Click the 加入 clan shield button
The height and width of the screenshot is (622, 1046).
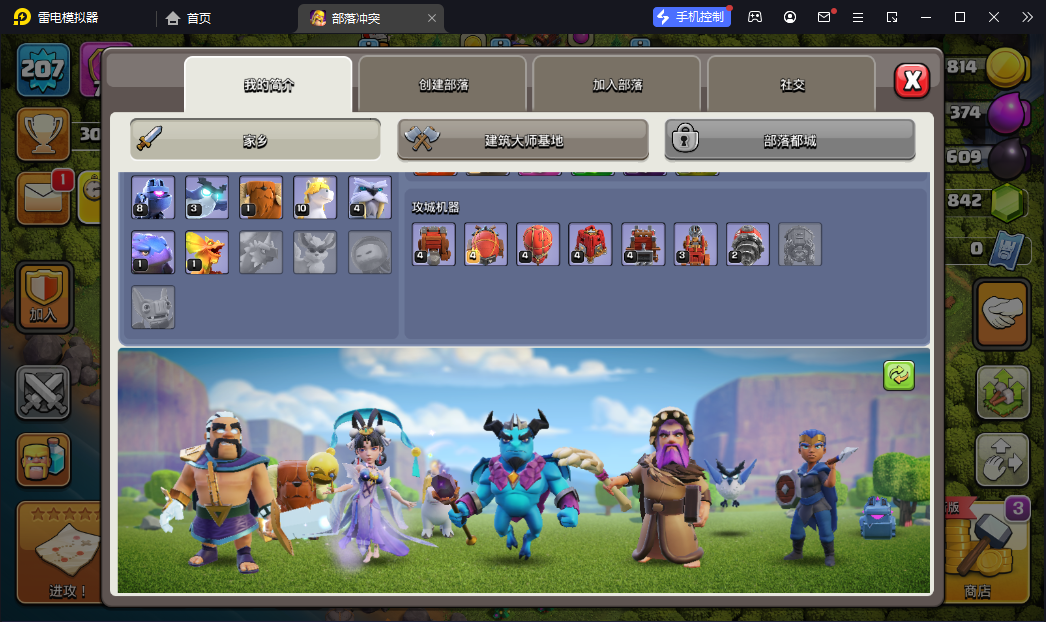(43, 297)
